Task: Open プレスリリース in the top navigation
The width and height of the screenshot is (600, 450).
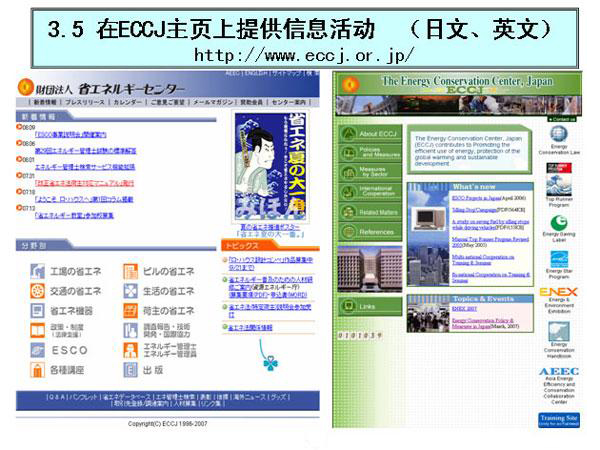Action: [x=85, y=102]
